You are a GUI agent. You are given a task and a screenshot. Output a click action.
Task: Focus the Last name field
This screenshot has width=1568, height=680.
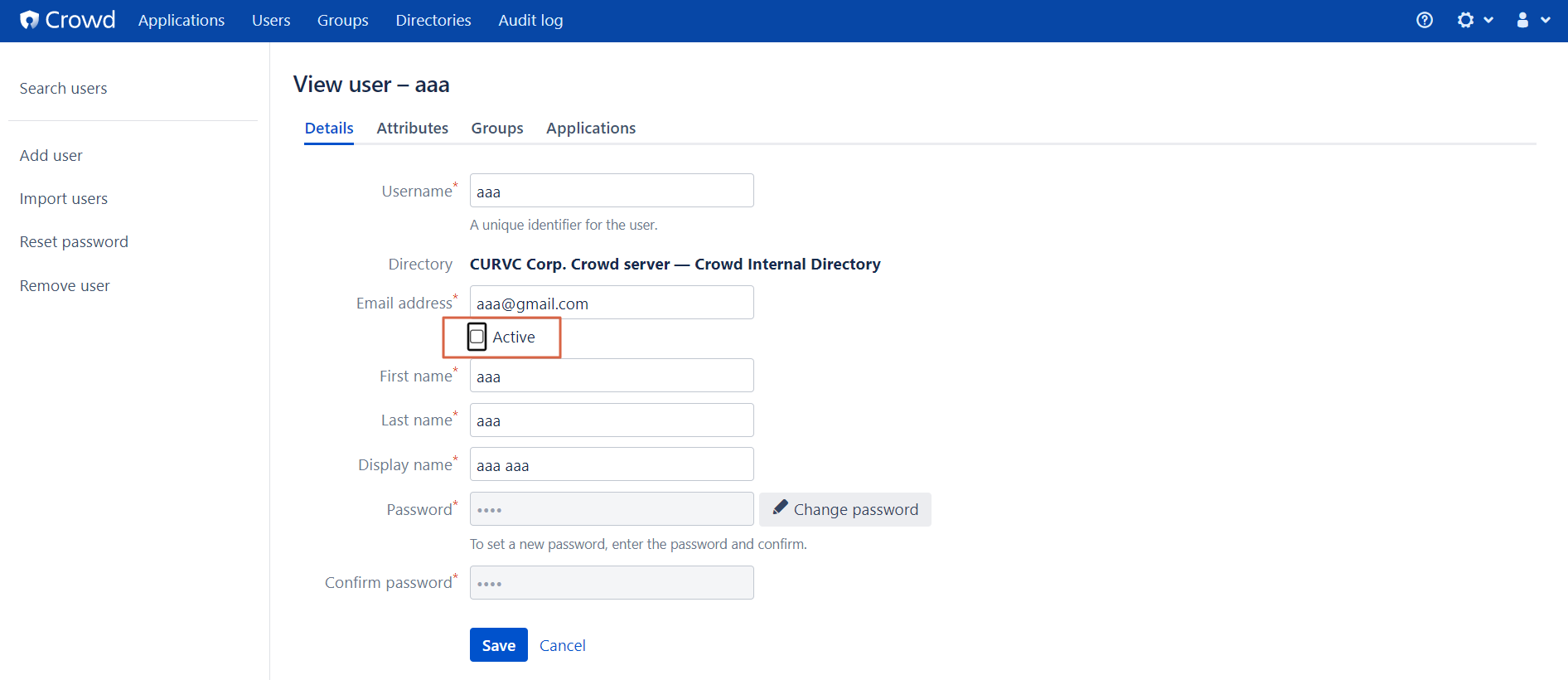[612, 420]
